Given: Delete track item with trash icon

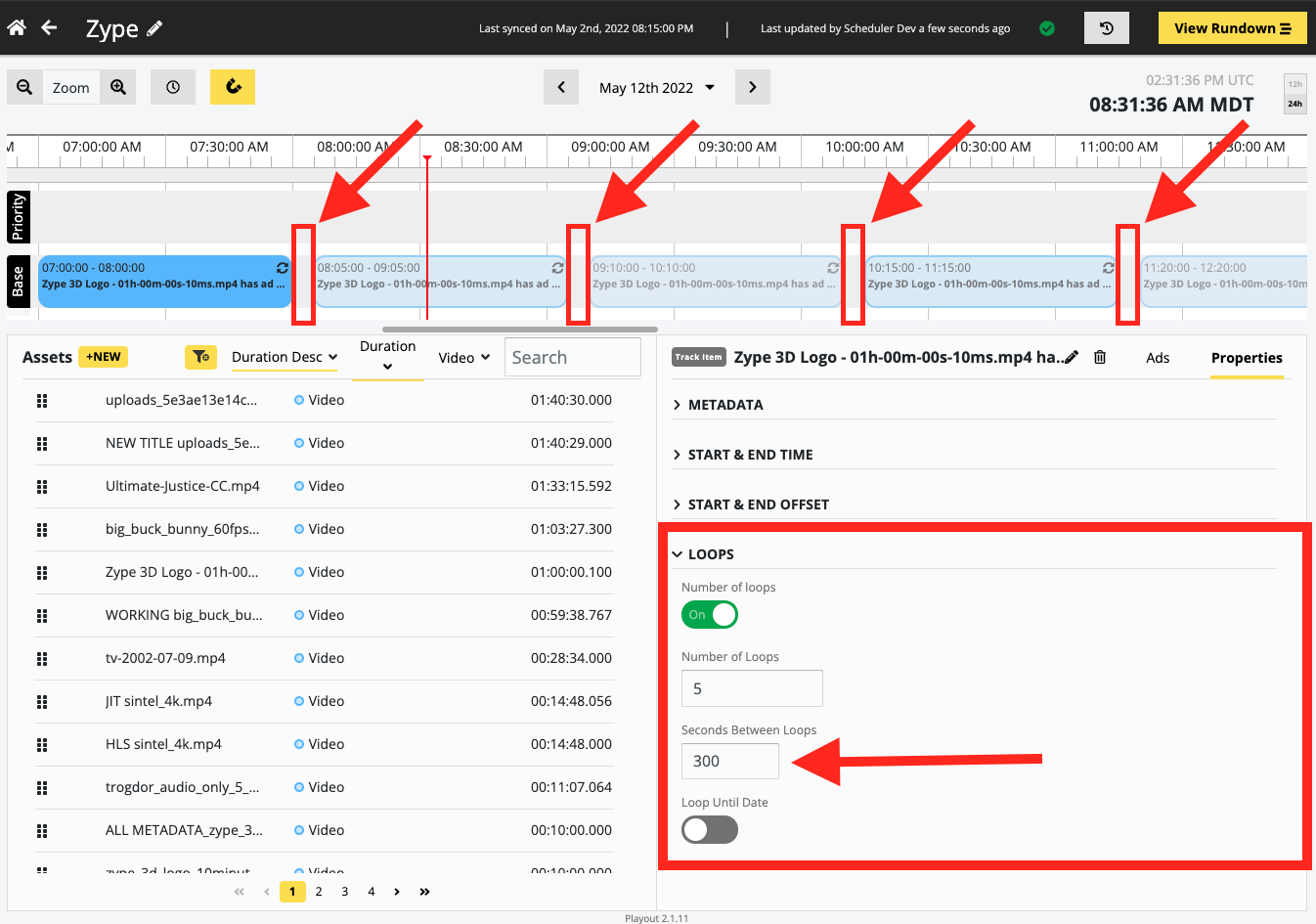Looking at the screenshot, I should click(1100, 357).
